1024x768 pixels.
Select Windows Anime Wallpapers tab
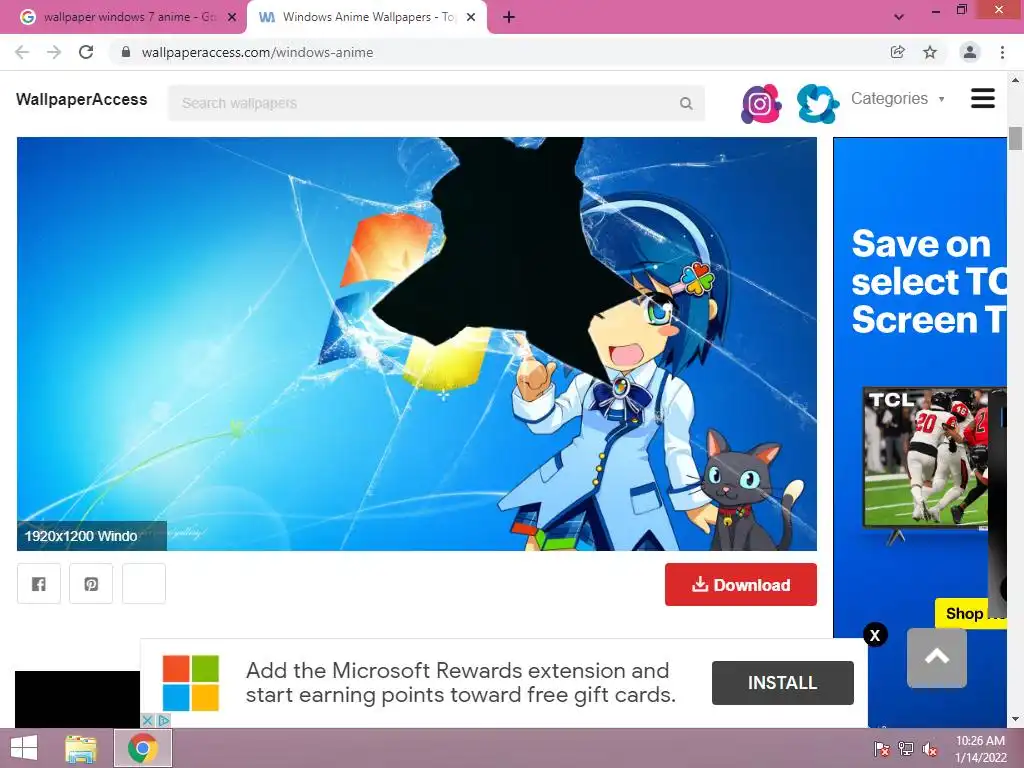pyautogui.click(x=366, y=17)
